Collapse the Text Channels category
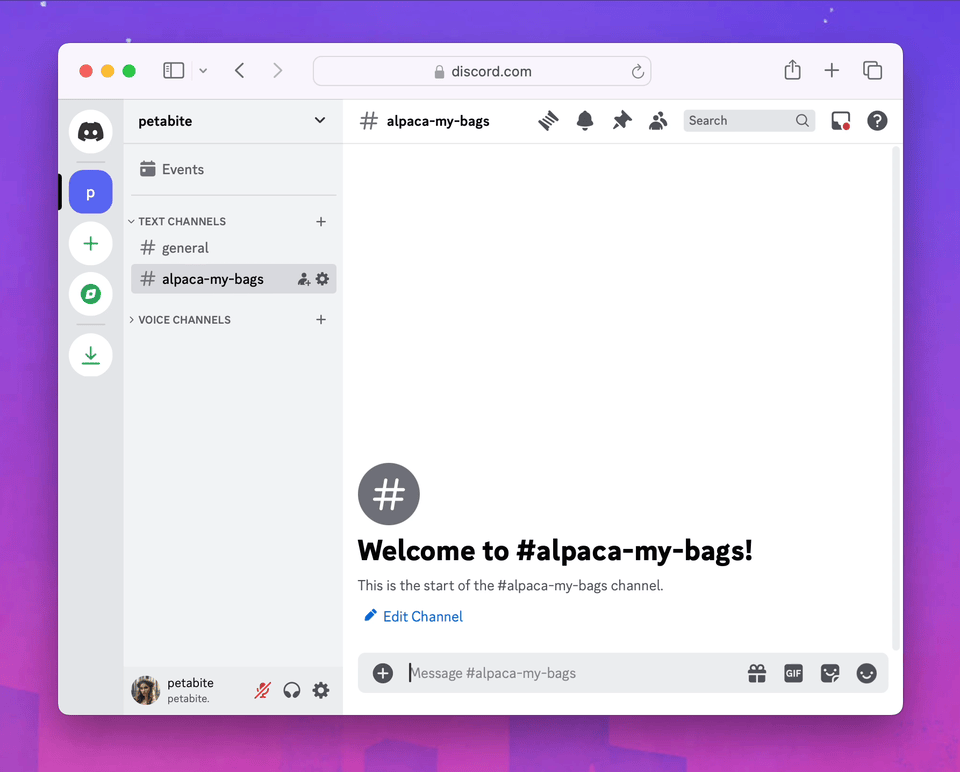The width and height of the screenshot is (960, 772). pyautogui.click(x=181, y=221)
